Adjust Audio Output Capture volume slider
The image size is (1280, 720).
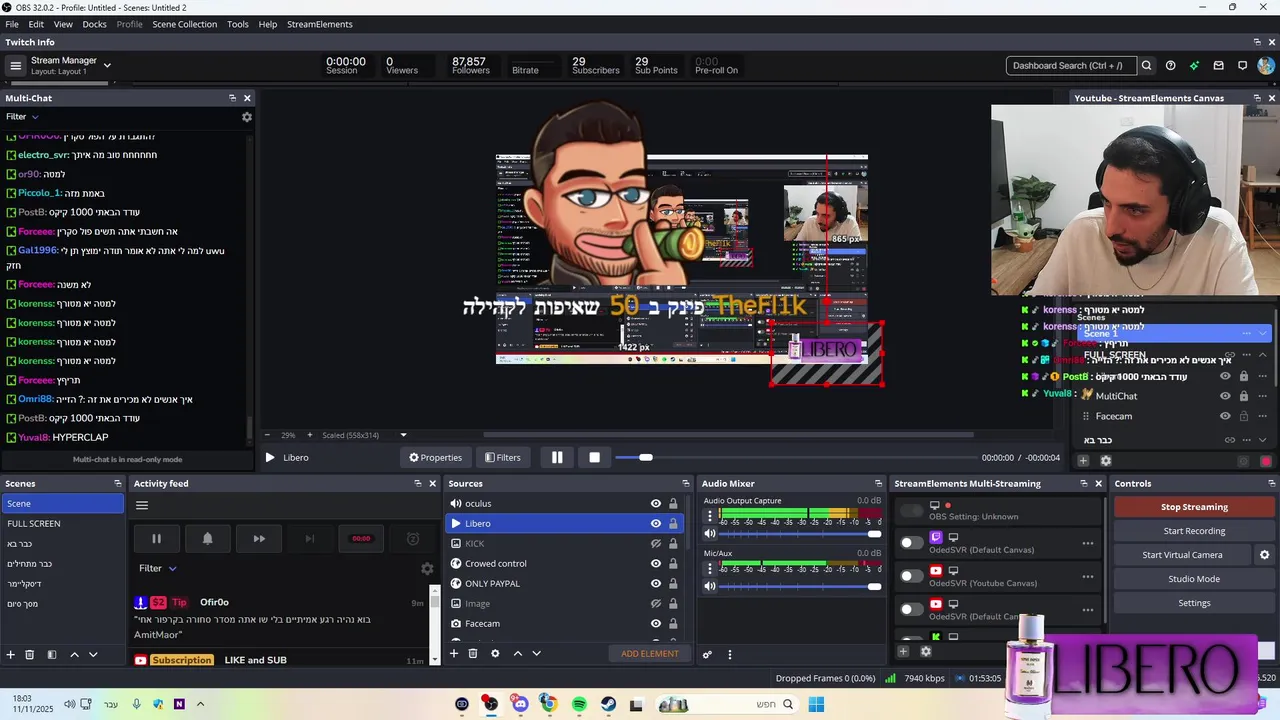pyautogui.click(x=800, y=534)
